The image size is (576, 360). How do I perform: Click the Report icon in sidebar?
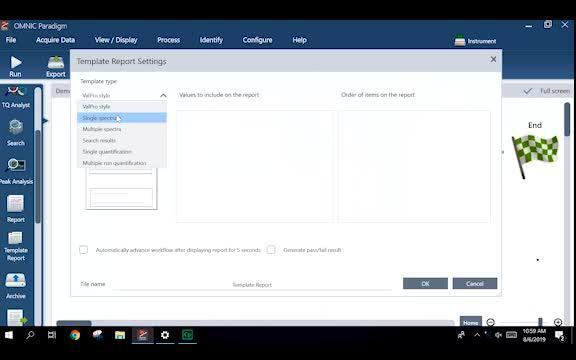(x=15, y=204)
